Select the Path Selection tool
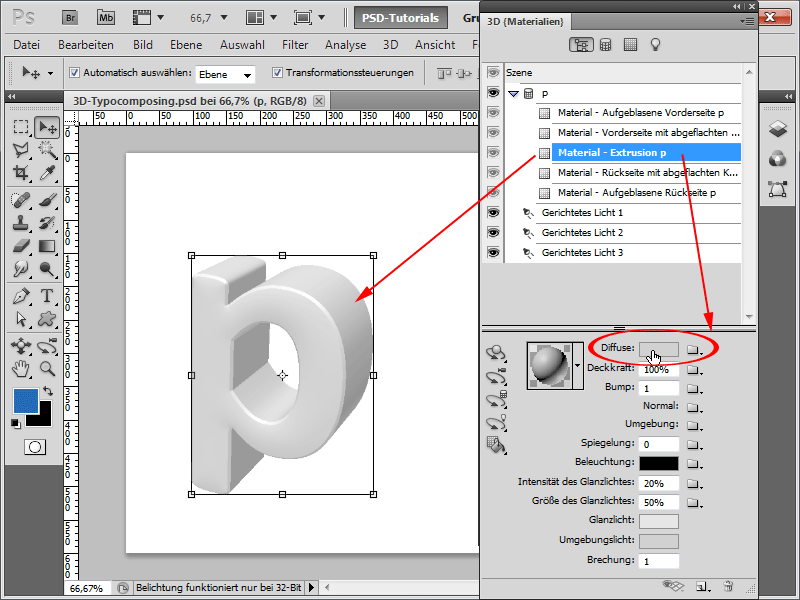The image size is (800, 600). (20, 319)
